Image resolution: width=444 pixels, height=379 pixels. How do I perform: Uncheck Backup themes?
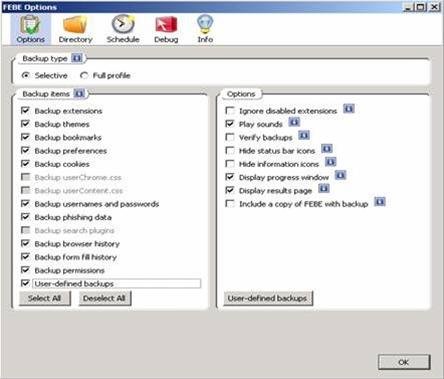pyautogui.click(x=25, y=124)
